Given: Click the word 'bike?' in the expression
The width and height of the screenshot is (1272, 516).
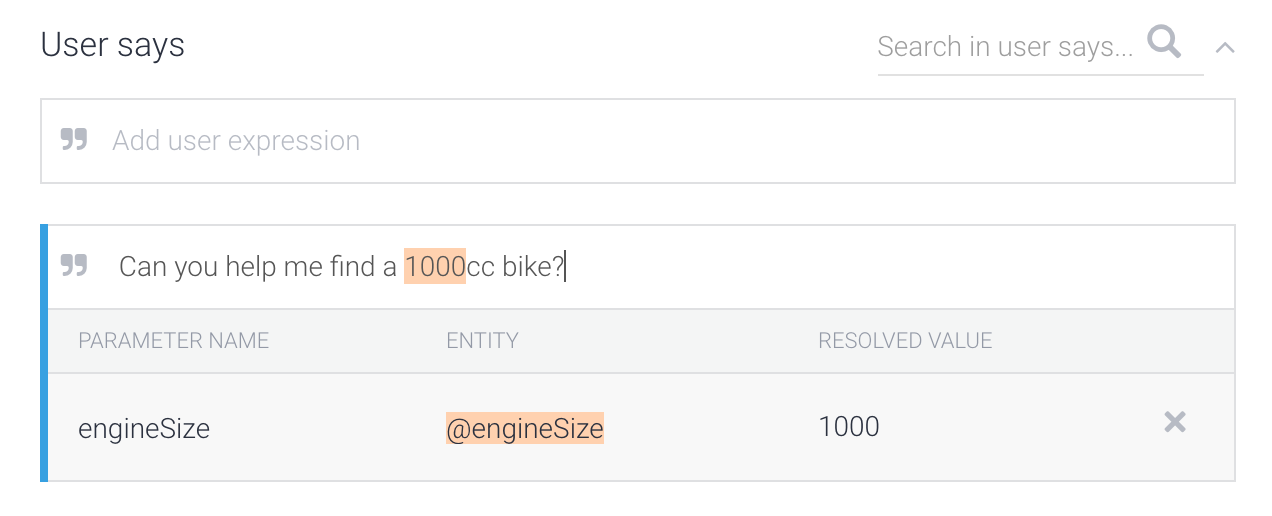Looking at the screenshot, I should pos(533,267).
